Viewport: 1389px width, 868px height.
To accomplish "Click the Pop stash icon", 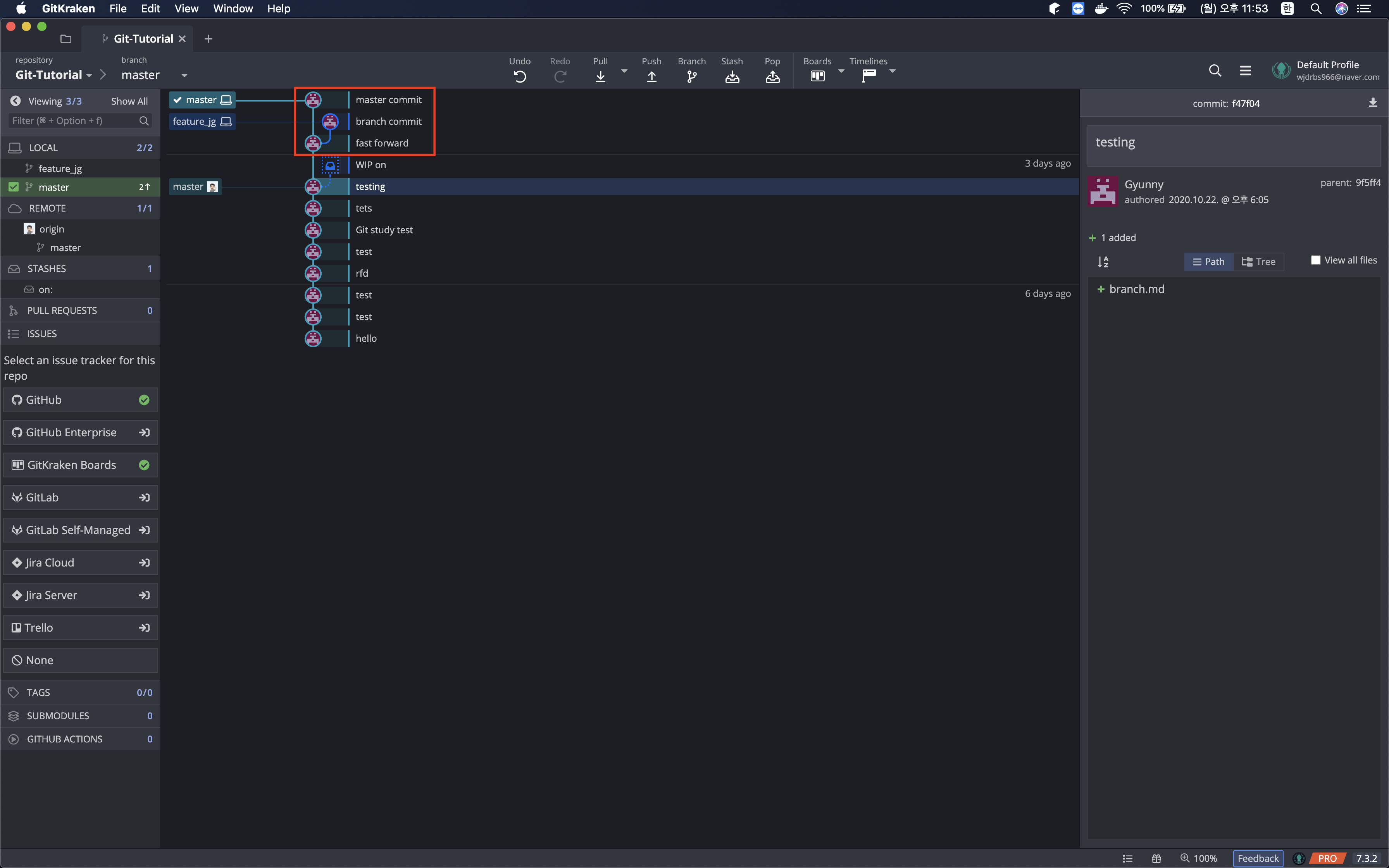I will pos(772,76).
